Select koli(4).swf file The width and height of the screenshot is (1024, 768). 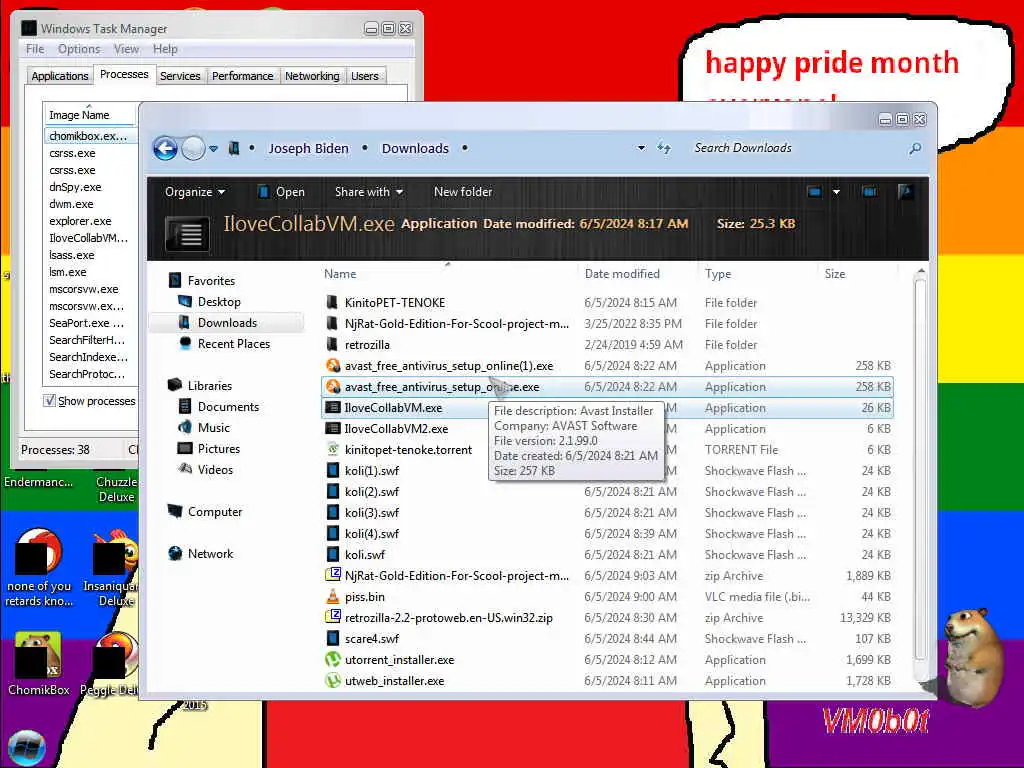click(x=372, y=534)
